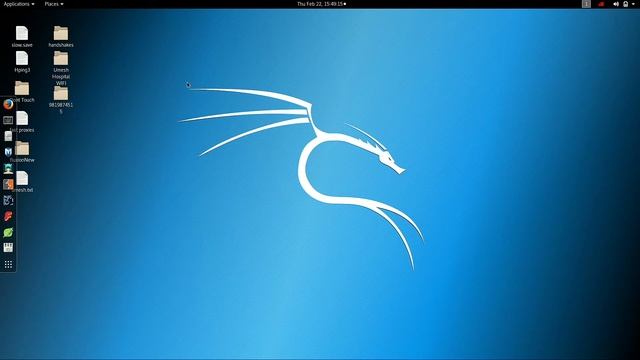The image size is (640, 360).
Task: Launch Burp Suite from the dock
Action: coord(8,184)
